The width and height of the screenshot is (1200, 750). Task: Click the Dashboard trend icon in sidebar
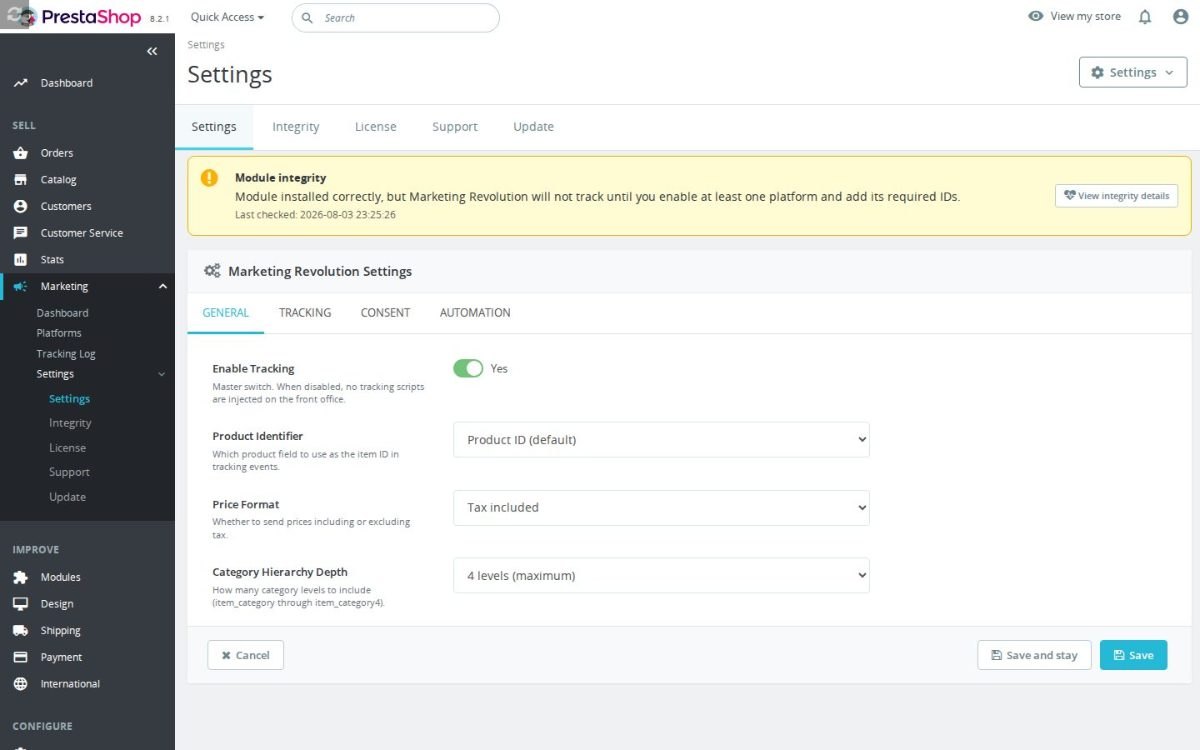coord(20,83)
